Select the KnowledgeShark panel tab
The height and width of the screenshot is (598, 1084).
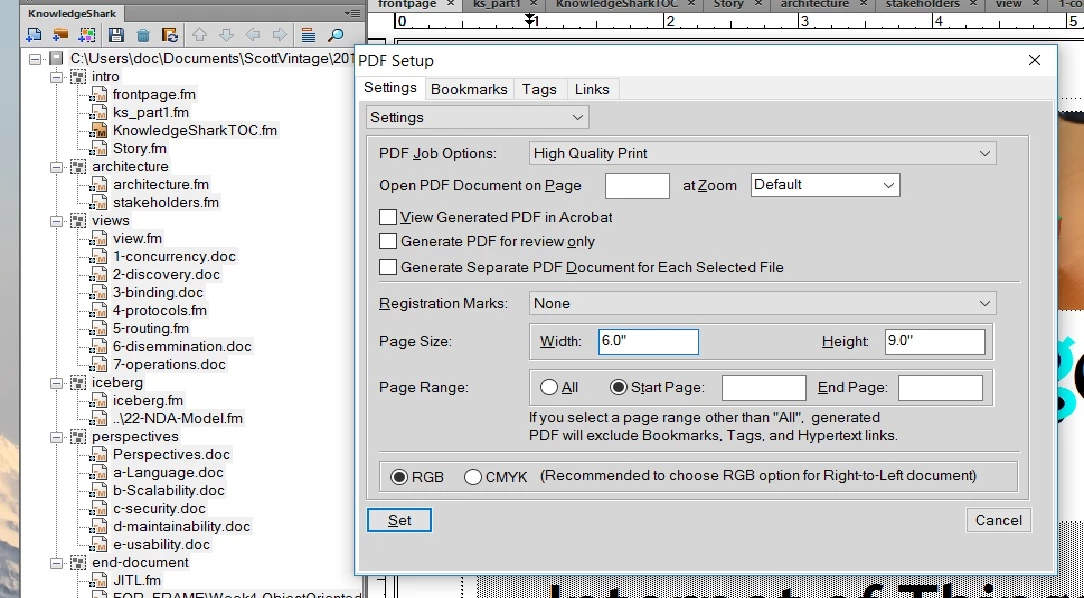pyautogui.click(x=72, y=13)
